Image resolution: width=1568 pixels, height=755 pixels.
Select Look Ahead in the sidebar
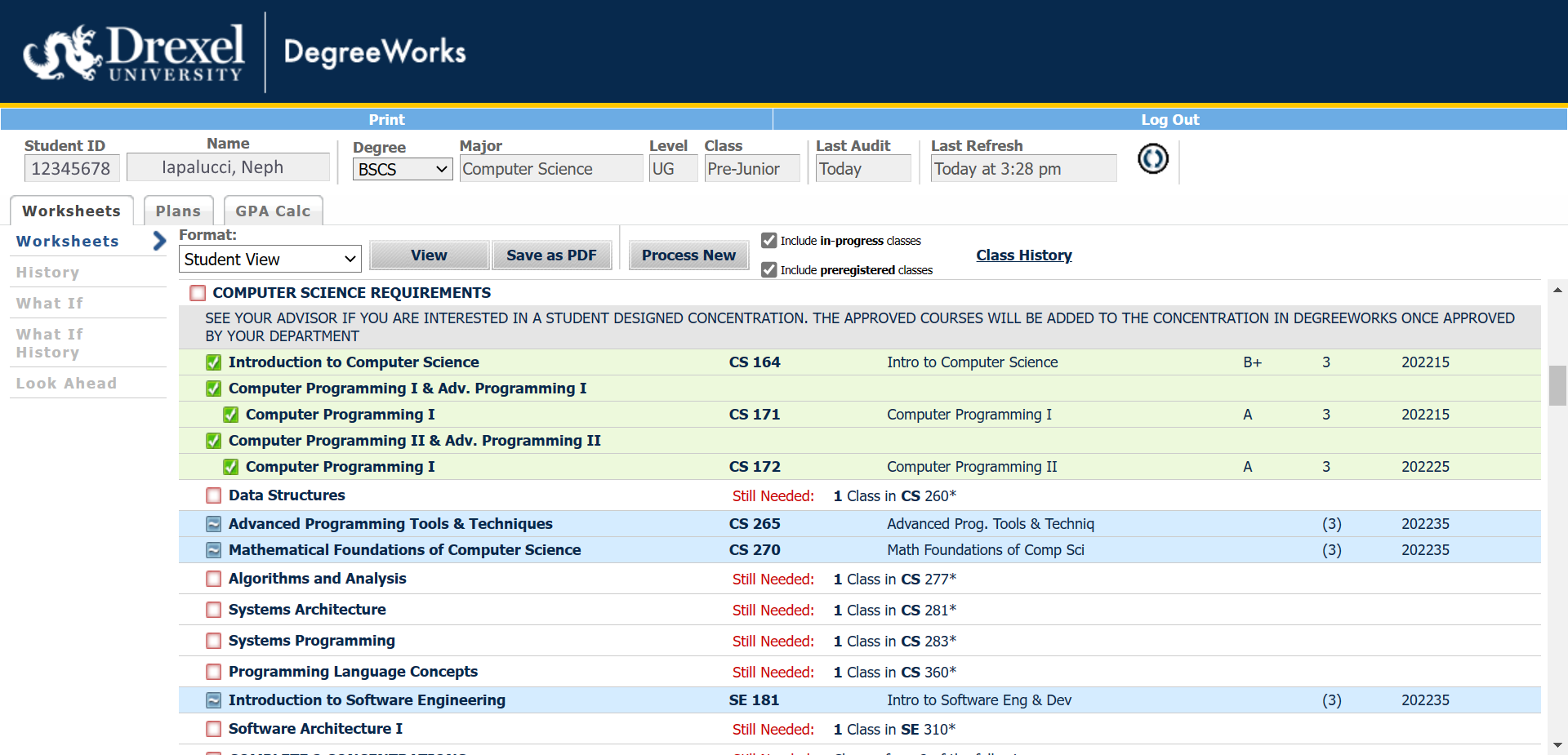pyautogui.click(x=66, y=383)
